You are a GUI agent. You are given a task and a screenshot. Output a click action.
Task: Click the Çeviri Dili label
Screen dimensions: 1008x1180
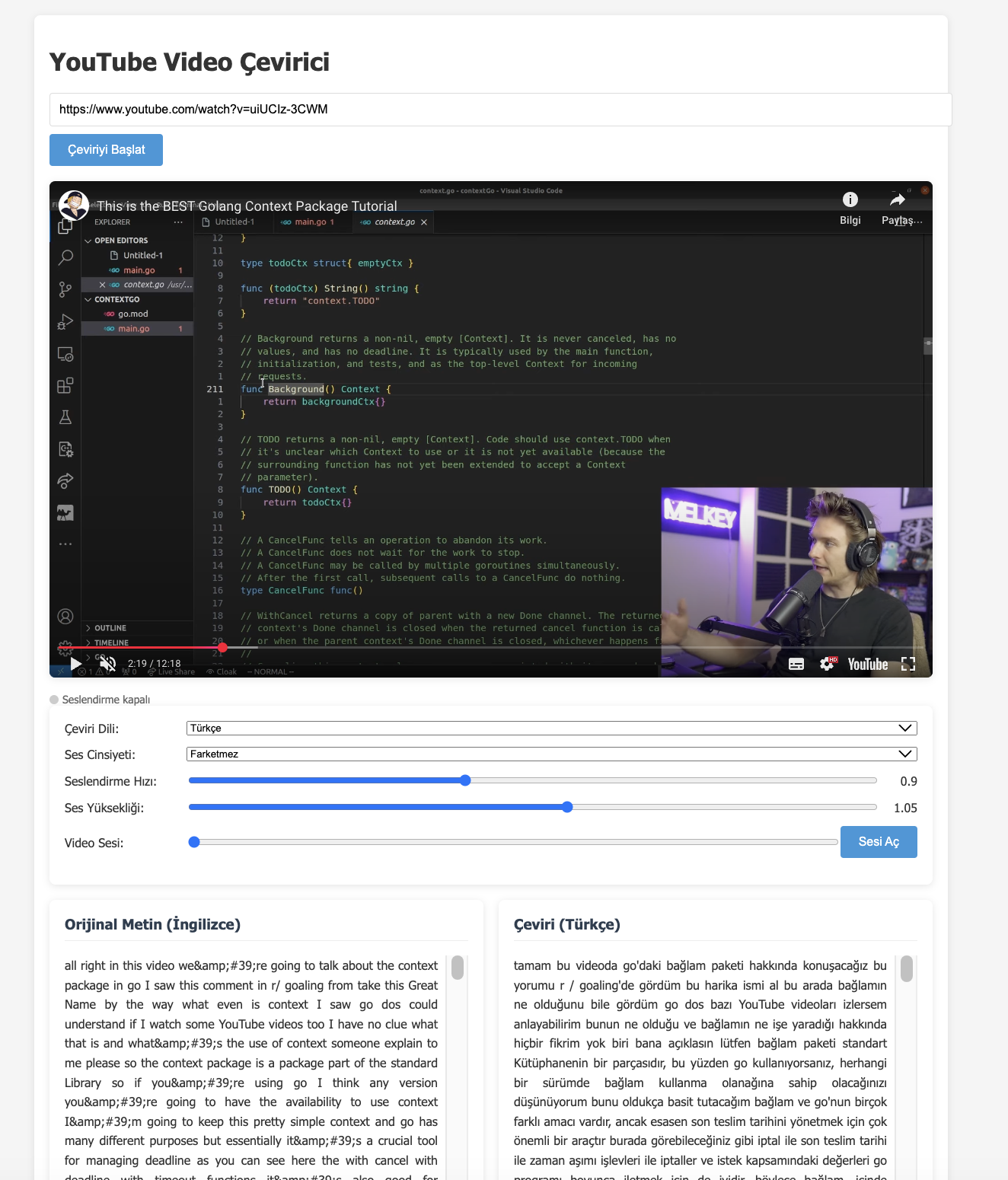91,729
